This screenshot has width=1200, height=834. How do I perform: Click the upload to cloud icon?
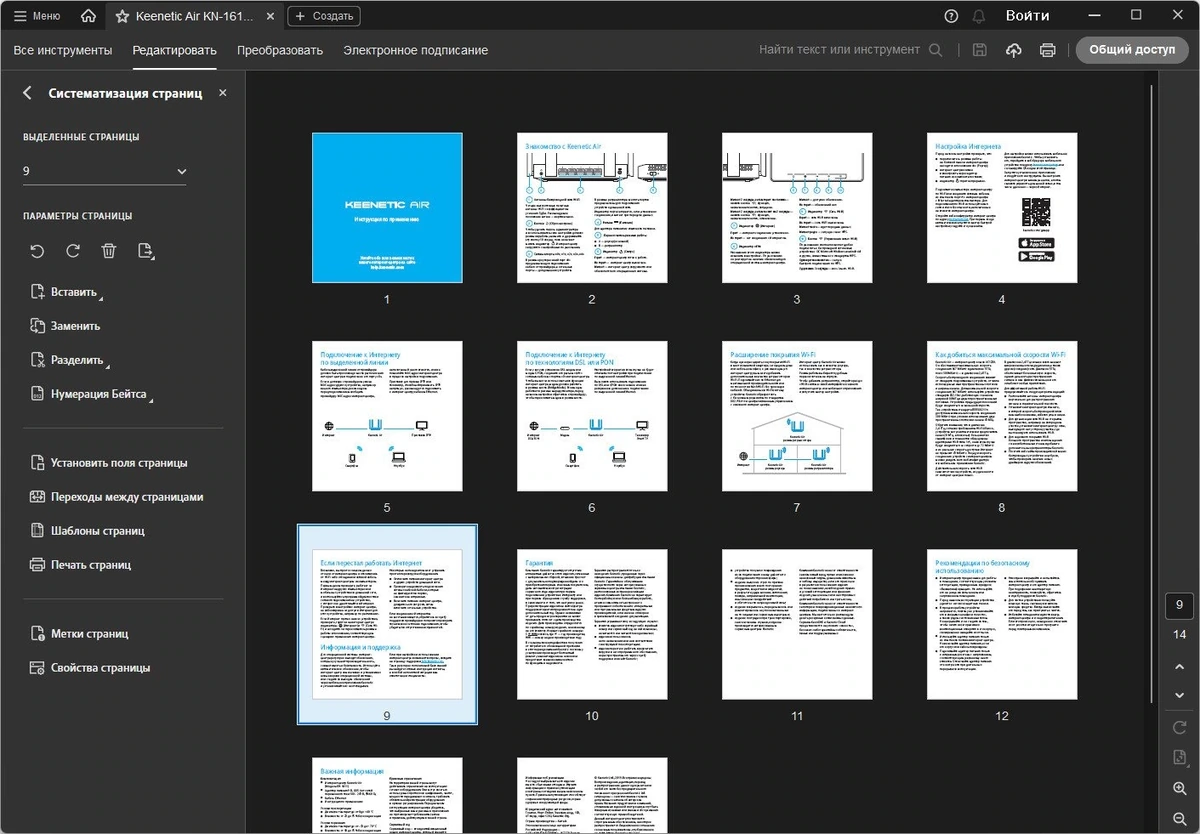tap(1013, 50)
